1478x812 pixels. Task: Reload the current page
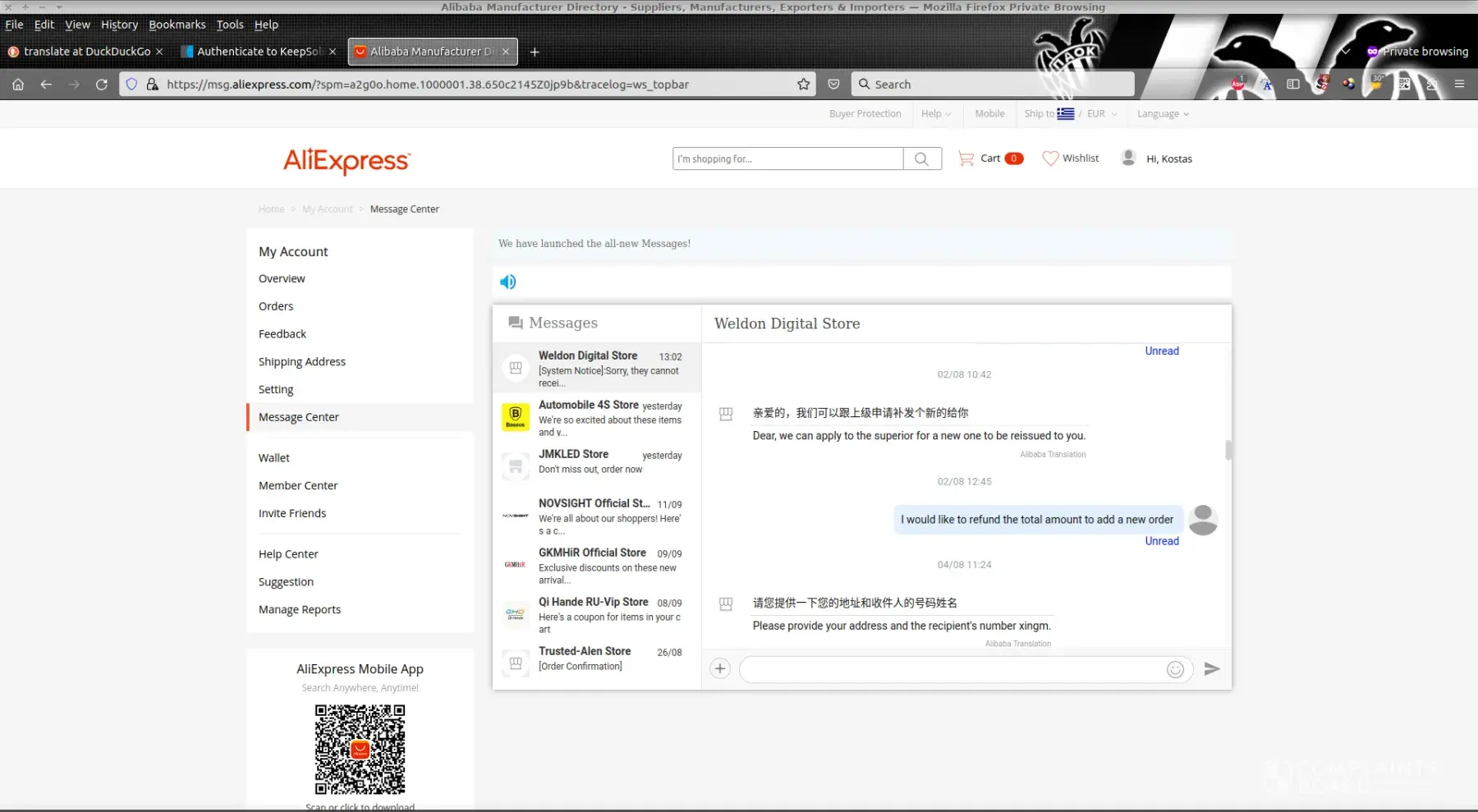[x=102, y=85]
